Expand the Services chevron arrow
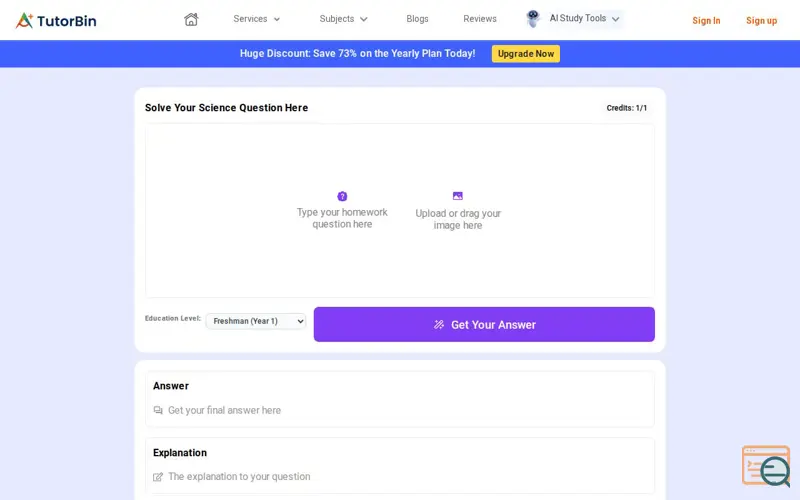Image resolution: width=800 pixels, height=500 pixels. [x=277, y=19]
